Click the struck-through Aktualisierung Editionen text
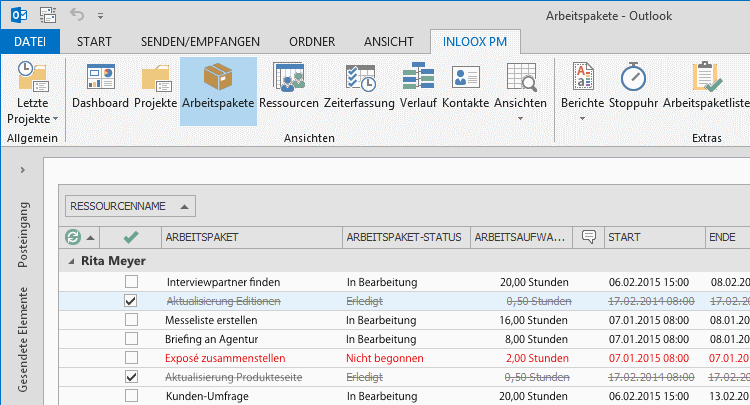750x405 pixels. (223, 301)
